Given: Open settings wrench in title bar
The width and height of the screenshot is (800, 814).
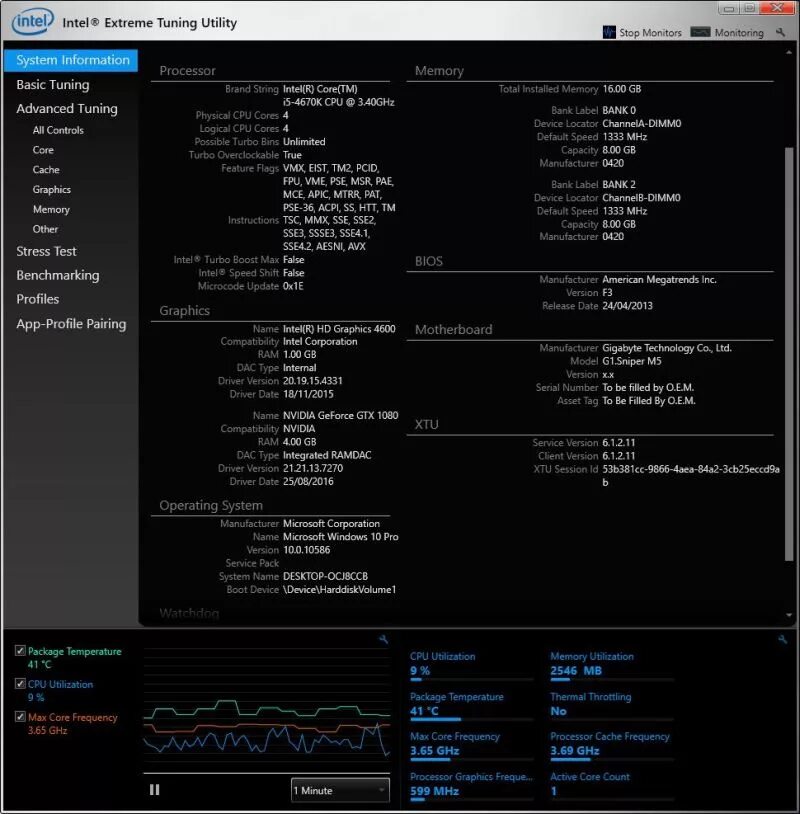Looking at the screenshot, I should click(x=780, y=32).
